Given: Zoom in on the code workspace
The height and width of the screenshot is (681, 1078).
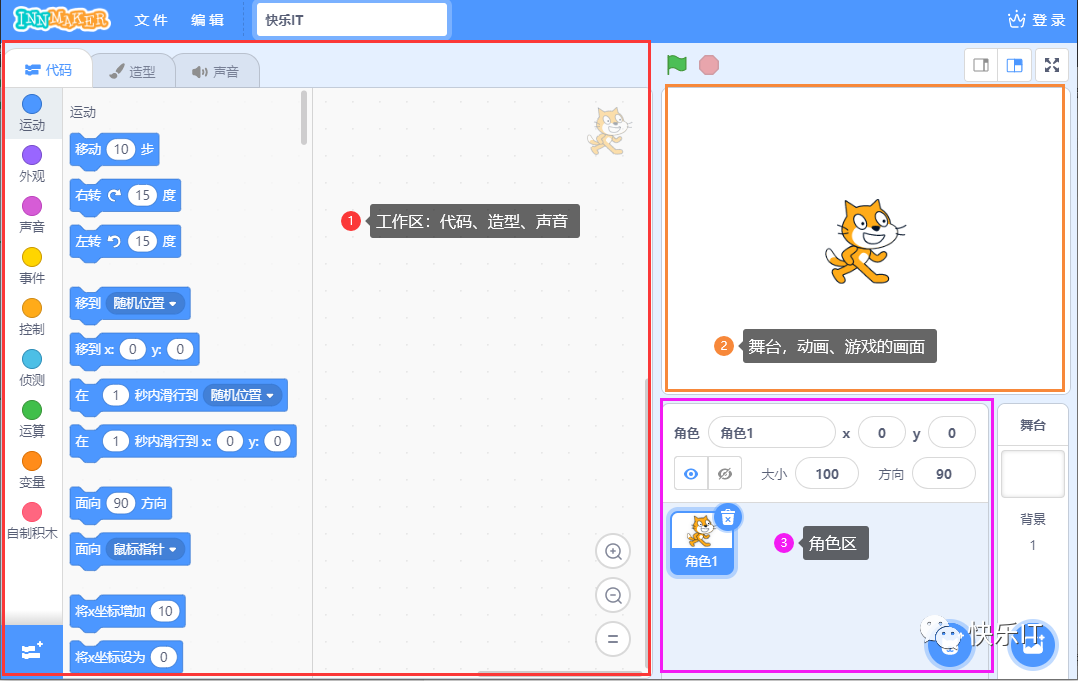Looking at the screenshot, I should click(613, 551).
